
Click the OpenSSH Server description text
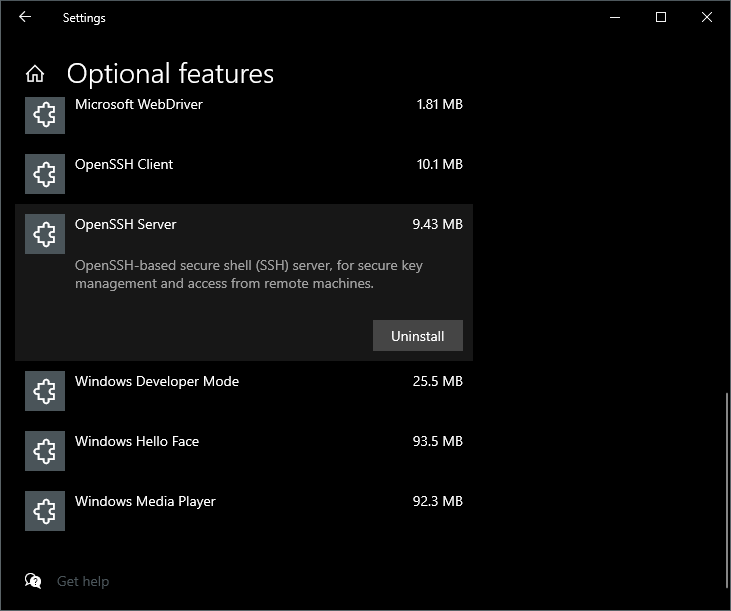pyautogui.click(x=248, y=274)
